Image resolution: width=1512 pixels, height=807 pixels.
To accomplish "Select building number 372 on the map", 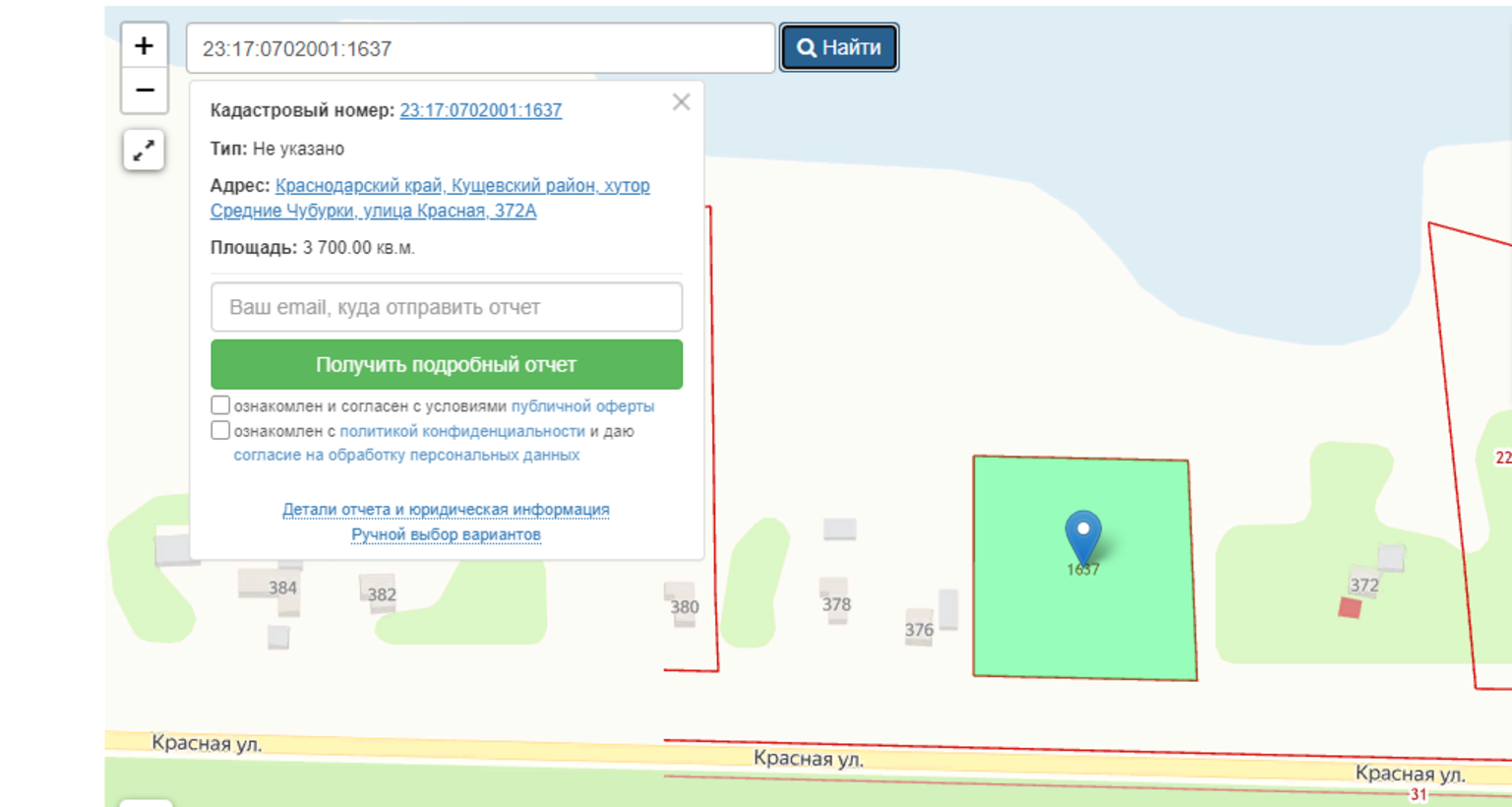I will pos(1364,586).
